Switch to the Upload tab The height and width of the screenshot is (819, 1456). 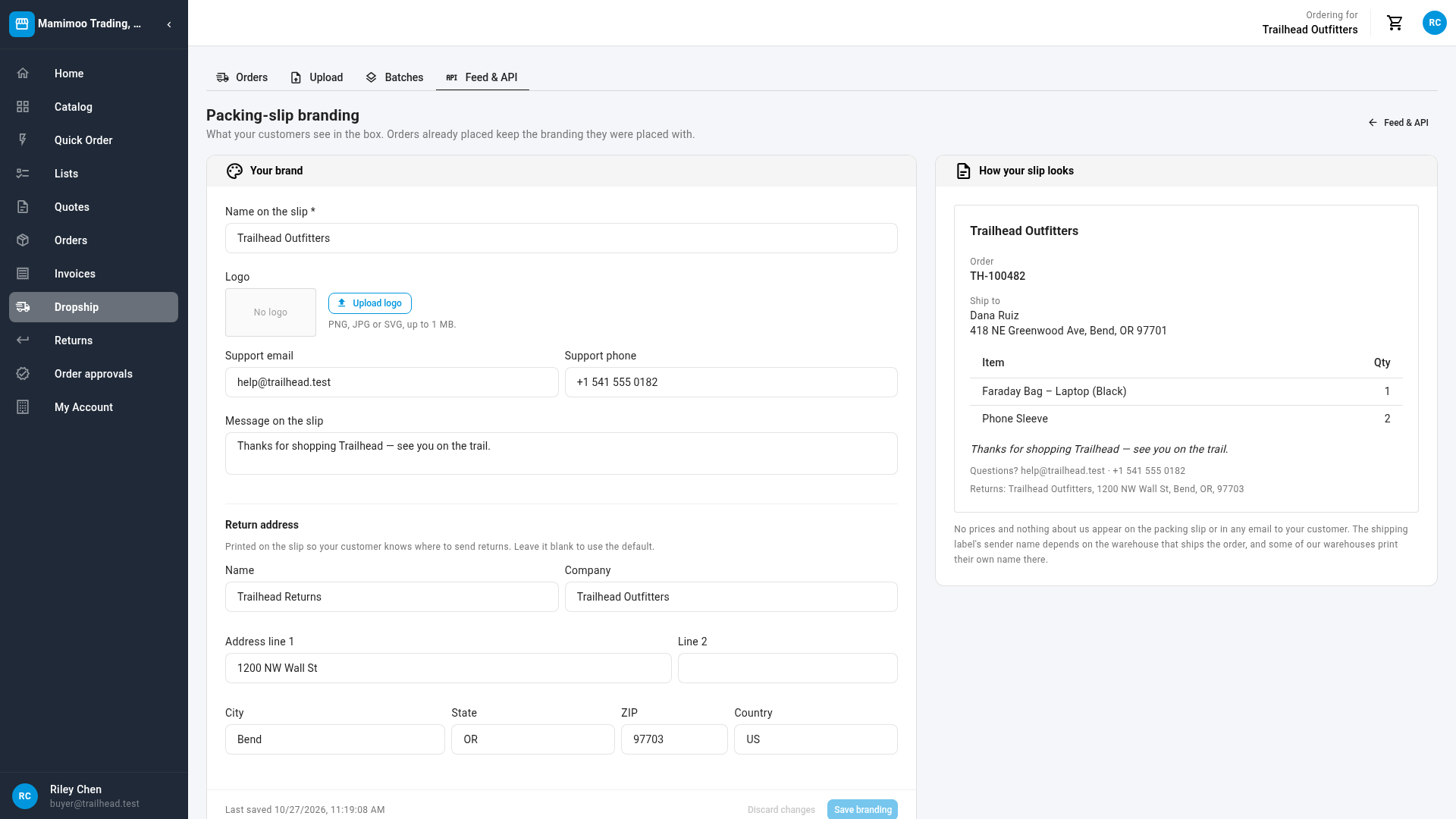tap(317, 77)
